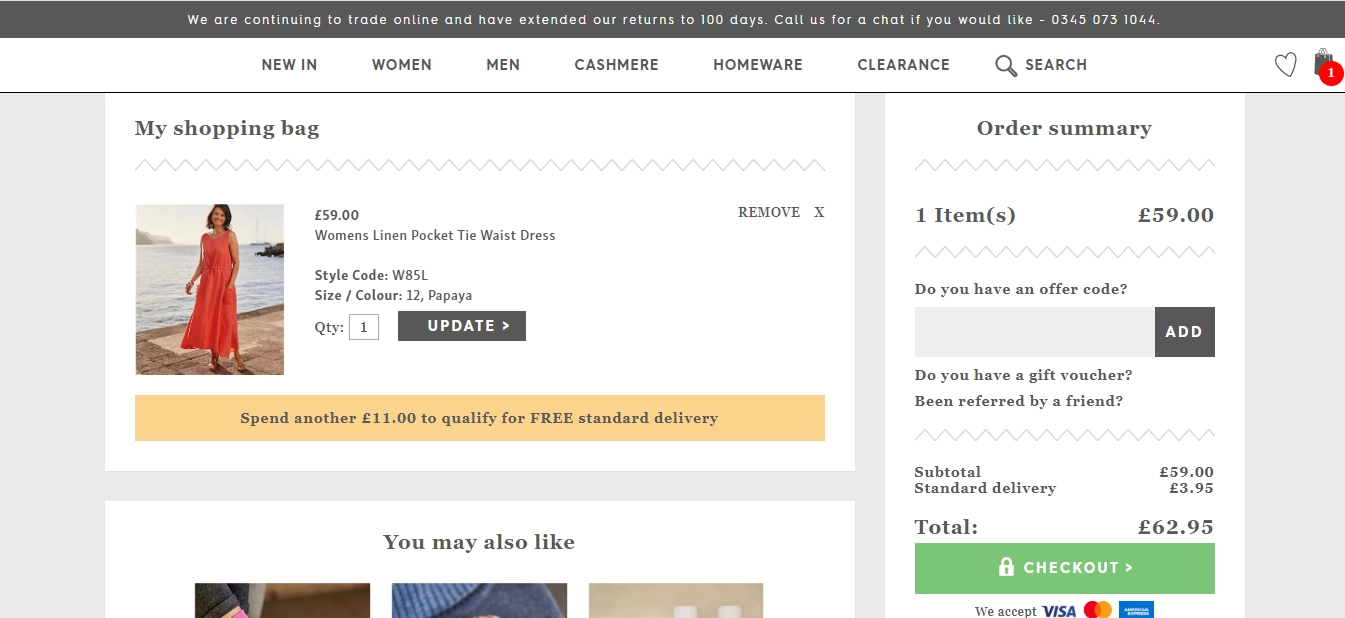Screen dimensions: 1345x618
Task: Click the REMOVE link
Action: (x=769, y=212)
